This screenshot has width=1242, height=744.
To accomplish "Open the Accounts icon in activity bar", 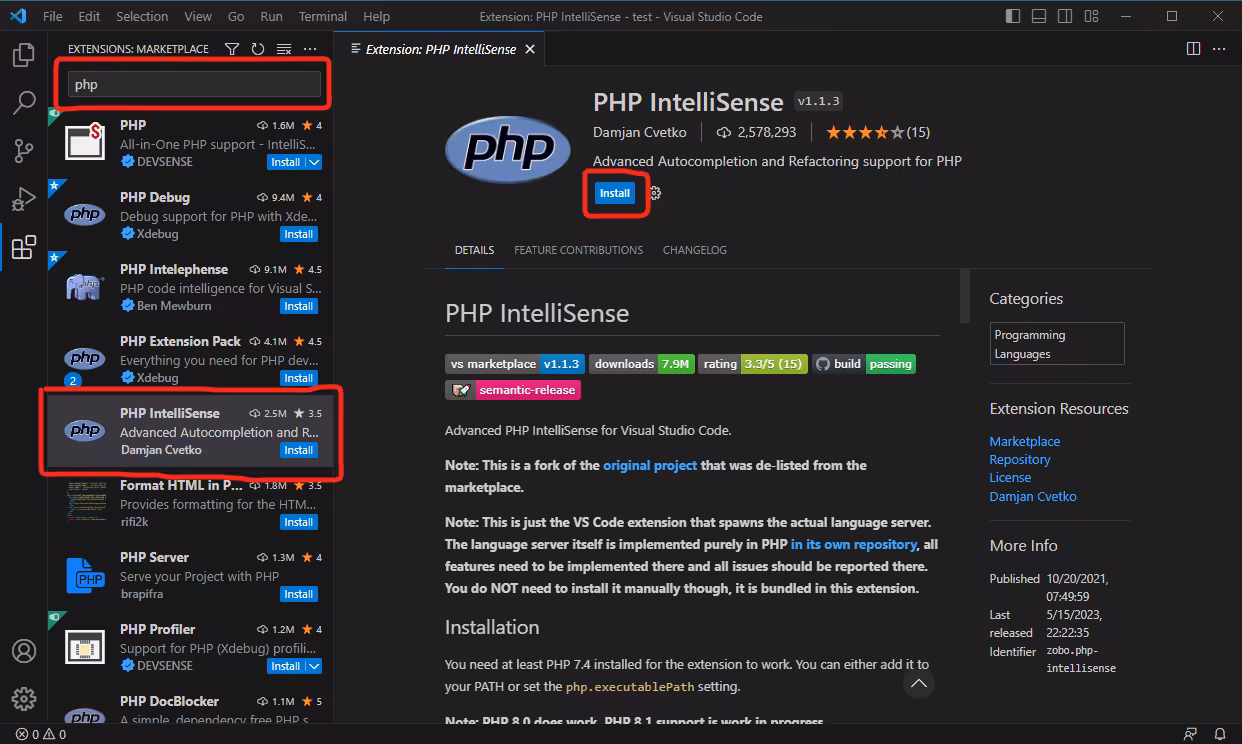I will (24, 651).
